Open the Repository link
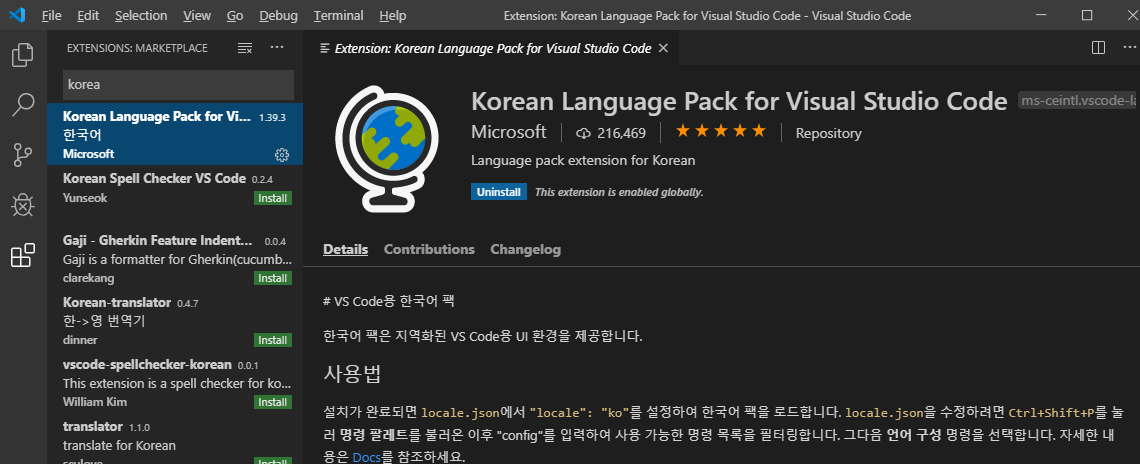Screen dimensions: 1140x464 (x=828, y=133)
